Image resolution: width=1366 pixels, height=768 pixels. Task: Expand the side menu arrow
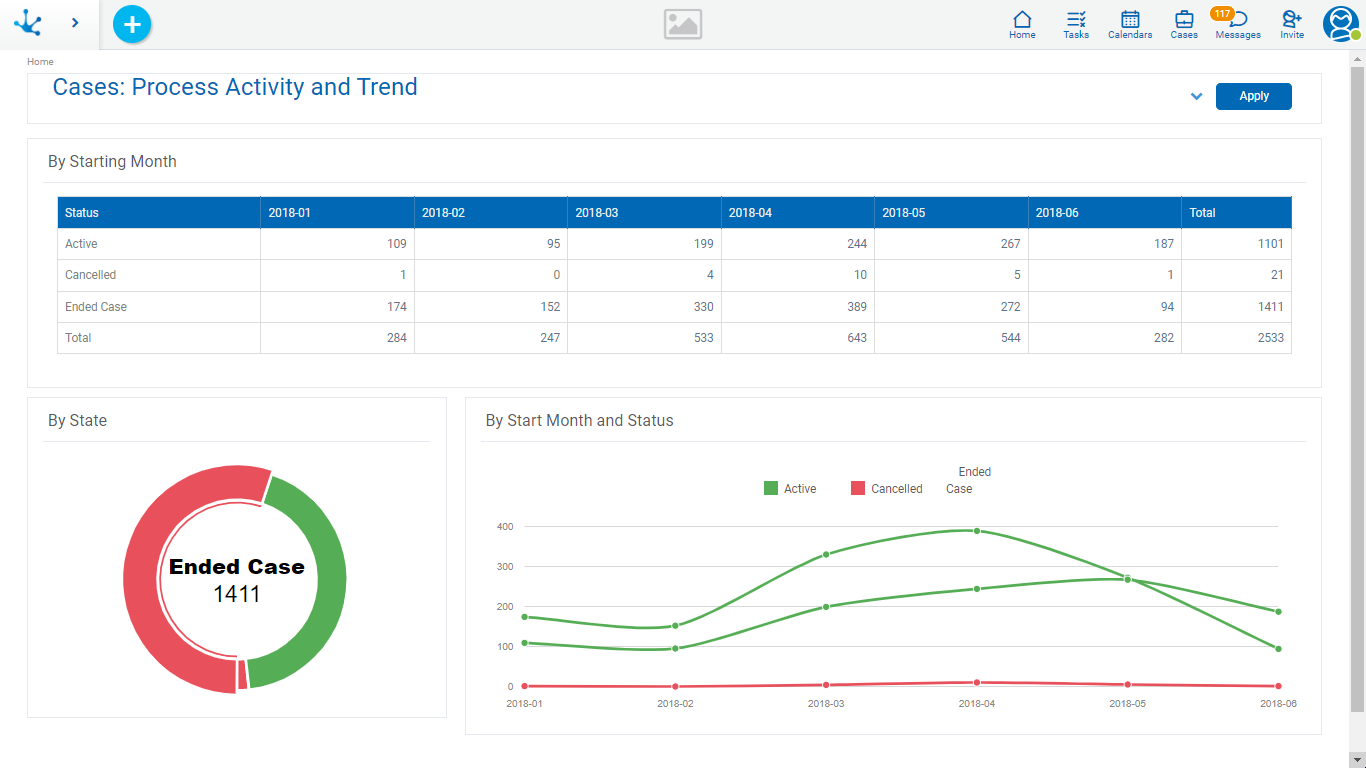(75, 23)
